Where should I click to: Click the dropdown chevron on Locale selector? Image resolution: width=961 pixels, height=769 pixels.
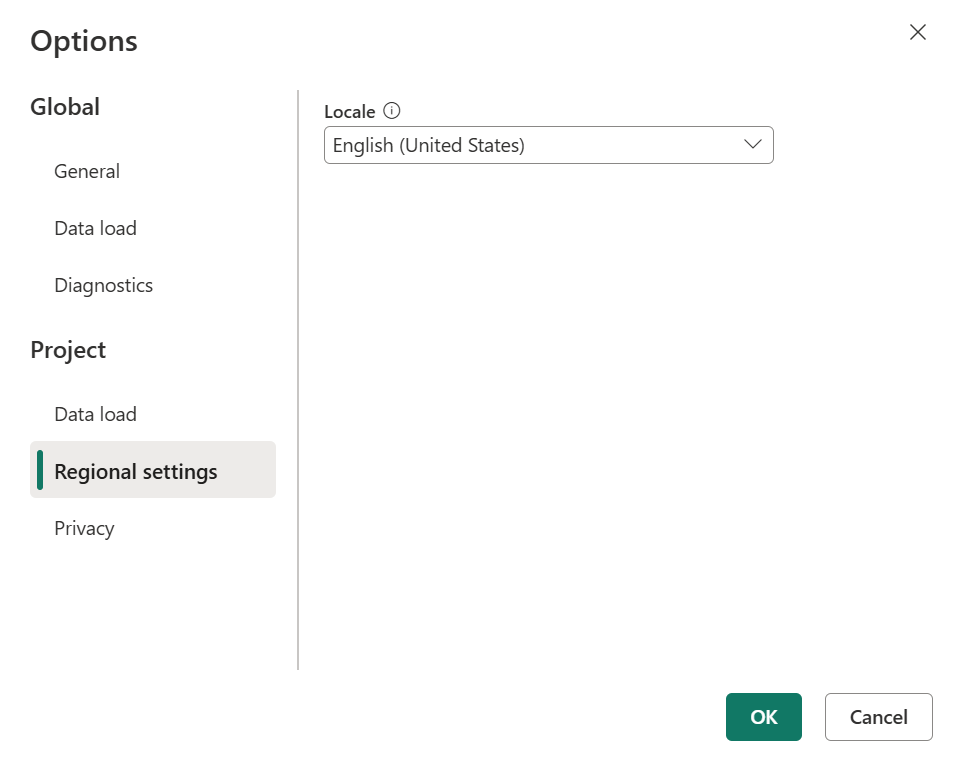point(752,145)
